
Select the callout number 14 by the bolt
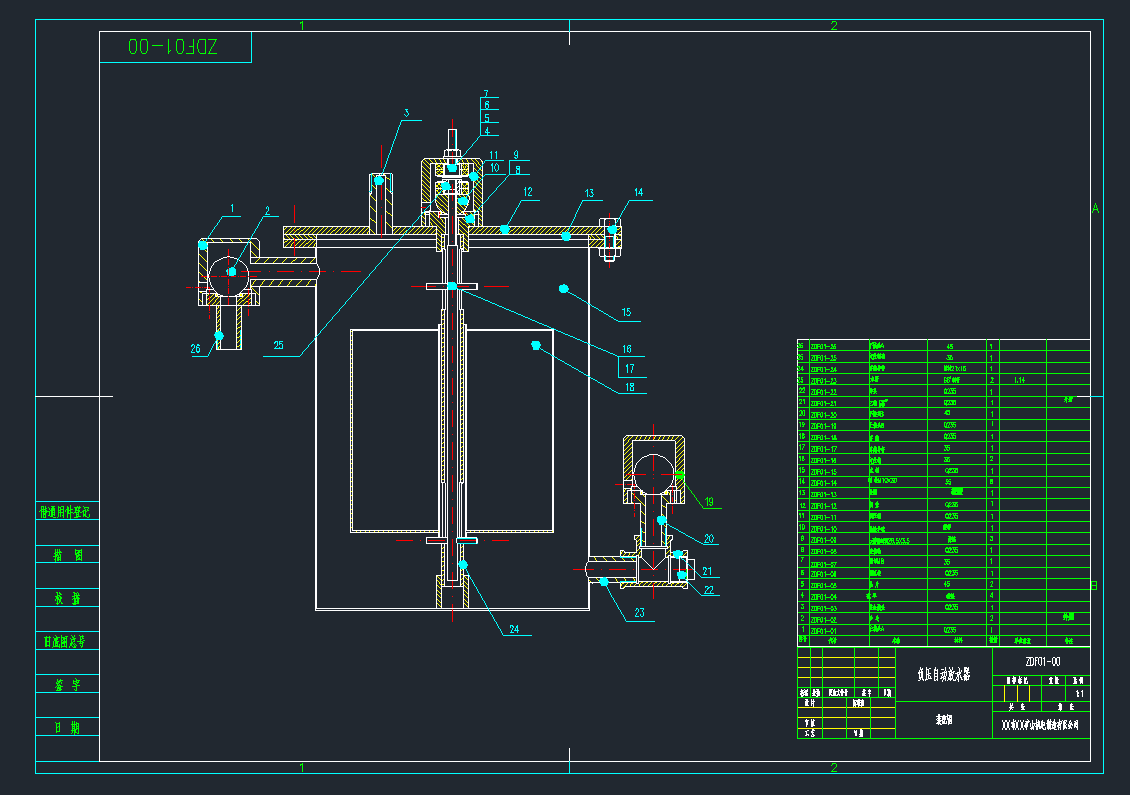638,192
